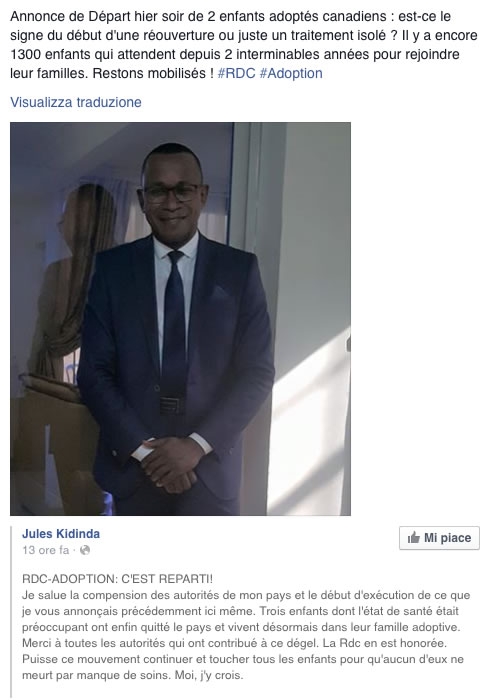Click the paragraph starting 'Je salue la compension'
Viewport: 492px width, 700px height.
coord(246,635)
